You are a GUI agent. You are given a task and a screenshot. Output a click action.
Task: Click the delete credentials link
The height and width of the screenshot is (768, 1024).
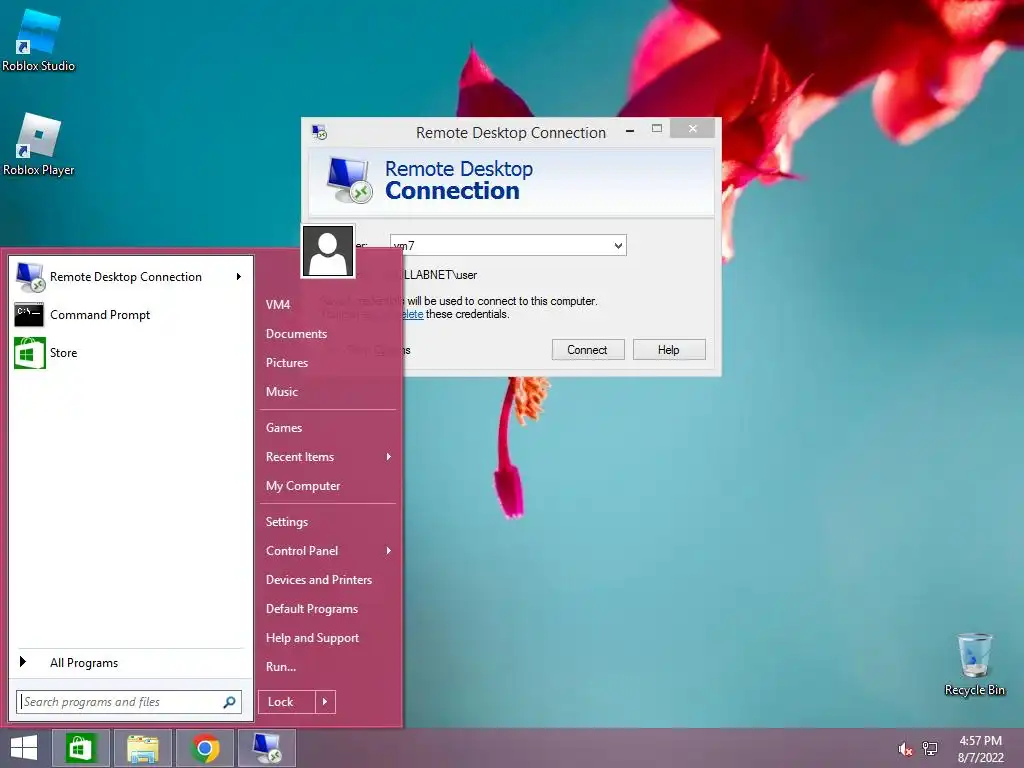tap(413, 314)
